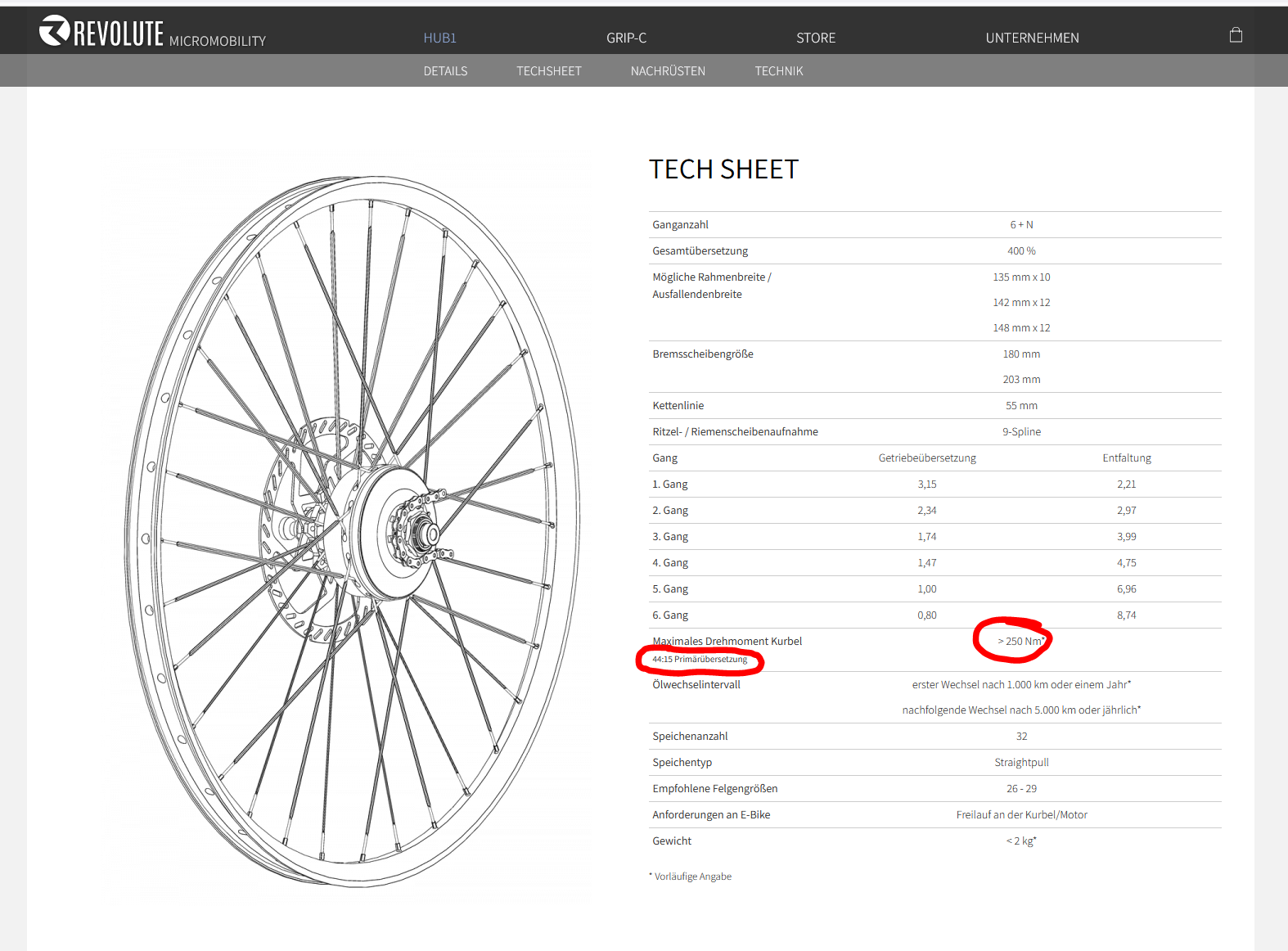Go to the TECHNIK sub-tab

click(x=779, y=71)
